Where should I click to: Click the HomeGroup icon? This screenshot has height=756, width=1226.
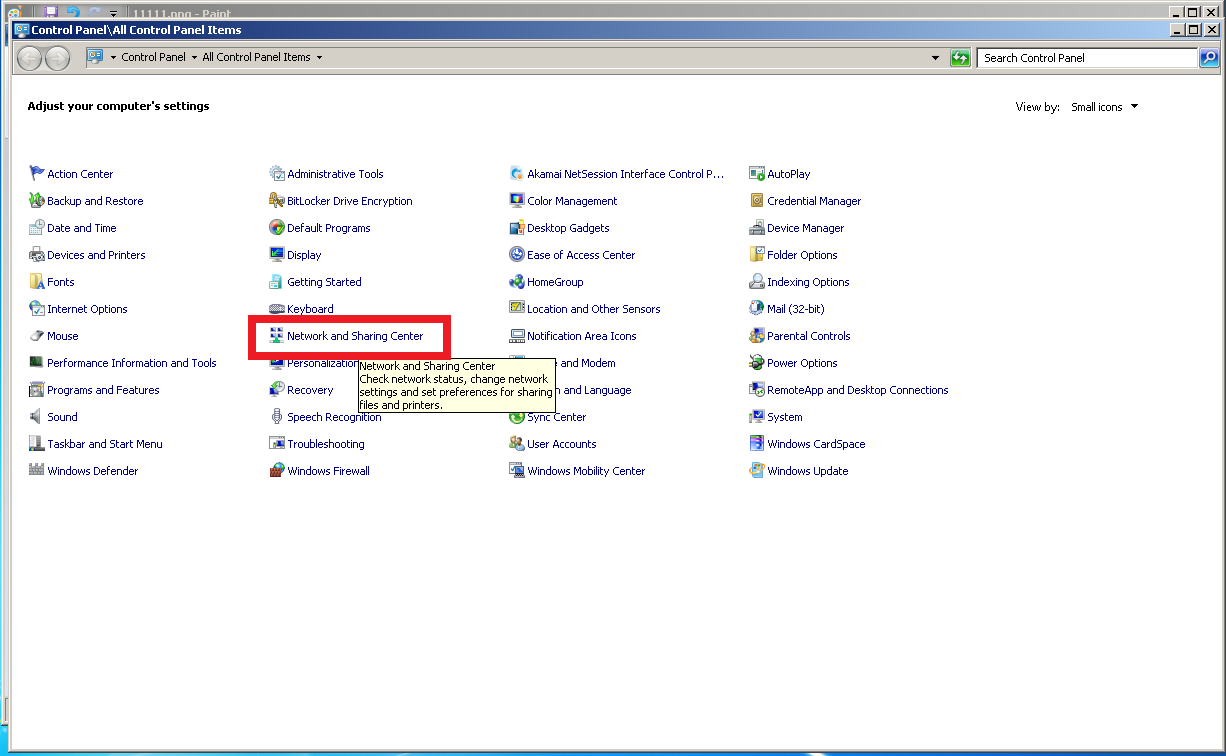pyautogui.click(x=517, y=282)
